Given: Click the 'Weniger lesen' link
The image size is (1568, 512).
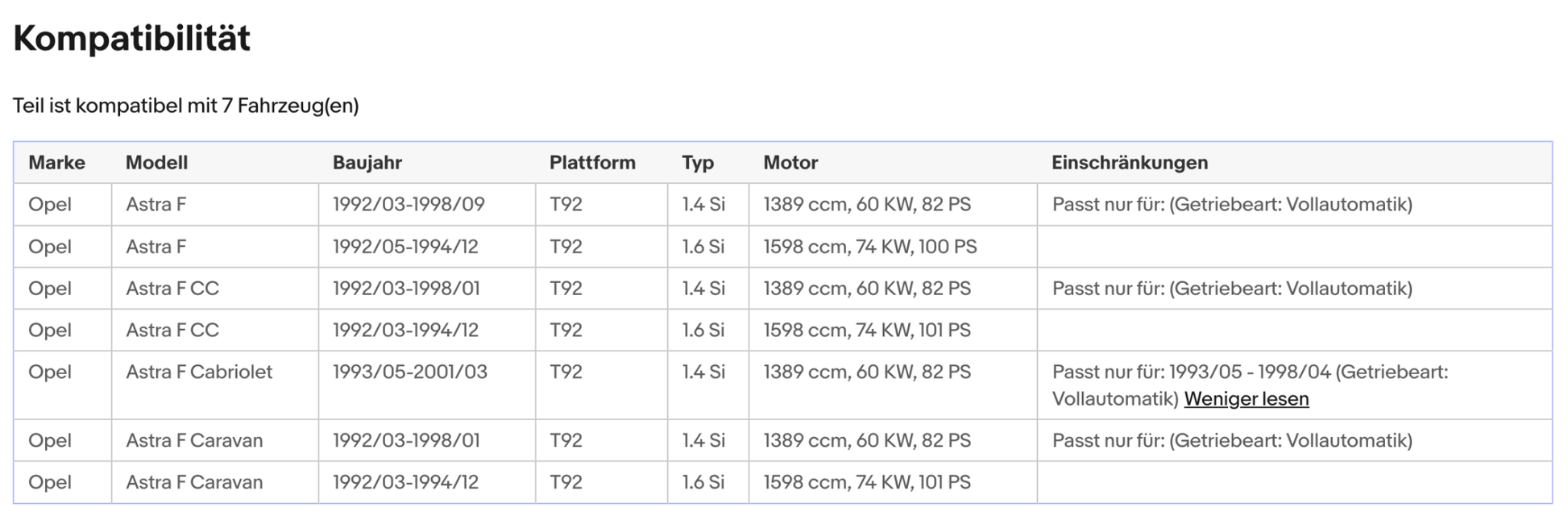Looking at the screenshot, I should pos(1246,398).
